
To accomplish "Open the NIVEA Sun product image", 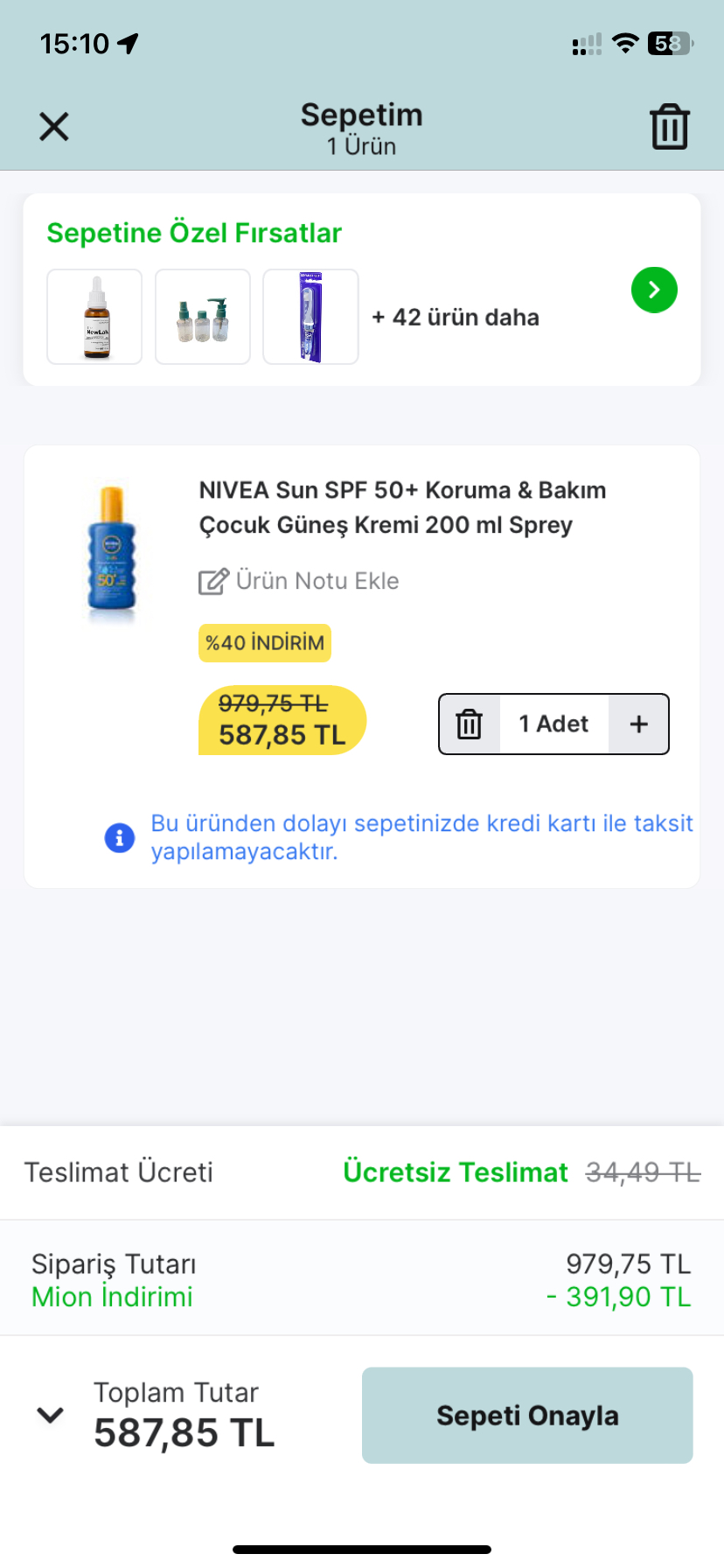I will 112,549.
